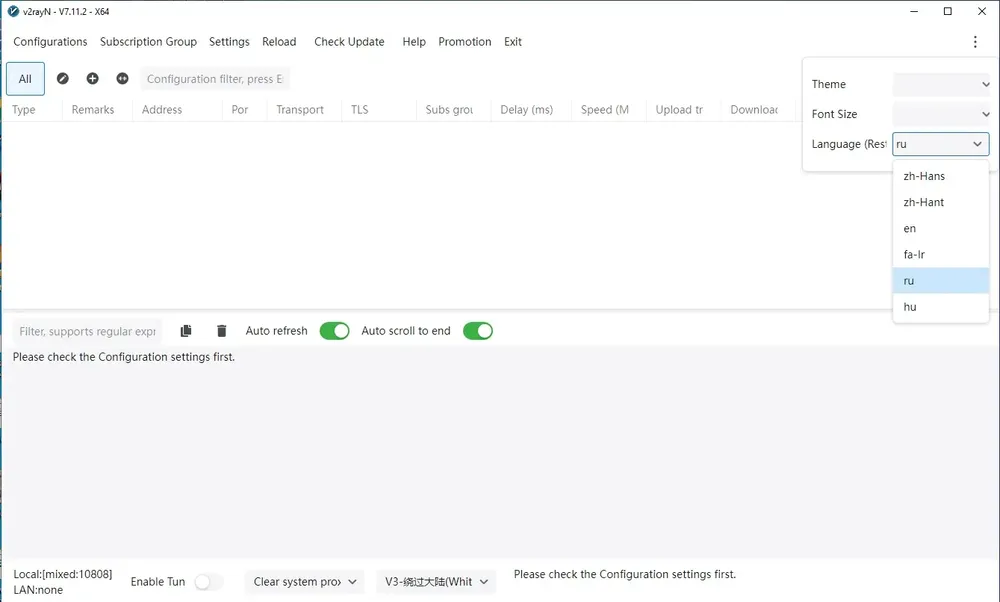Click the add group plus icon

(x=92, y=78)
